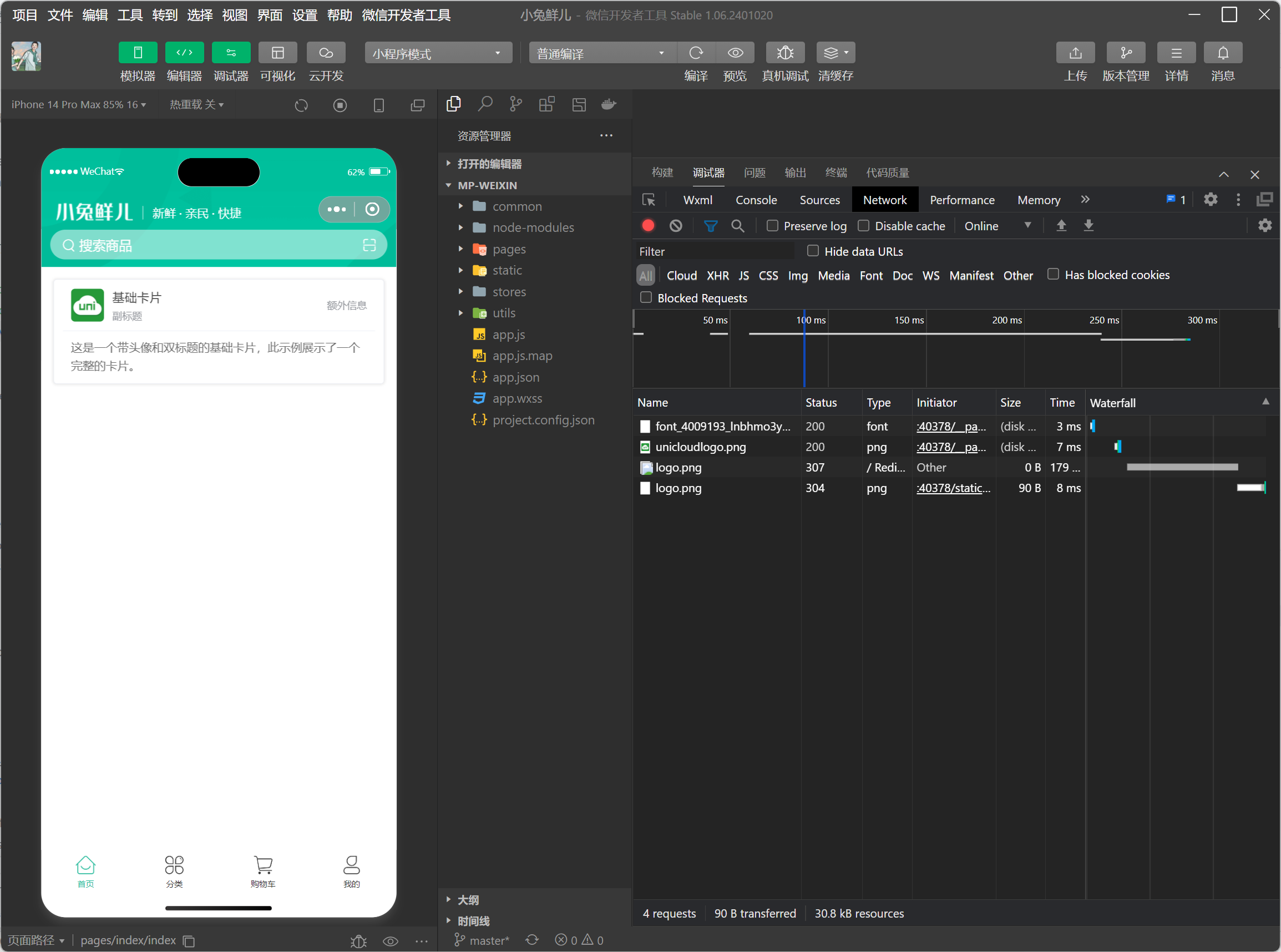Select the XHR filter type
Image resolution: width=1281 pixels, height=952 pixels.
pyautogui.click(x=717, y=276)
